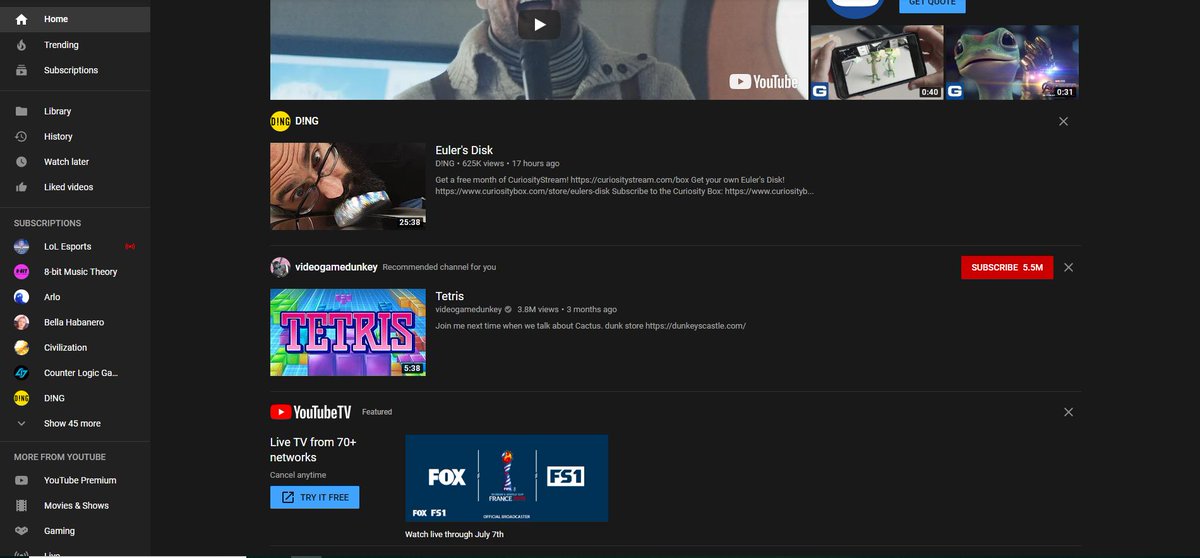Open Library folder icon

(21, 111)
